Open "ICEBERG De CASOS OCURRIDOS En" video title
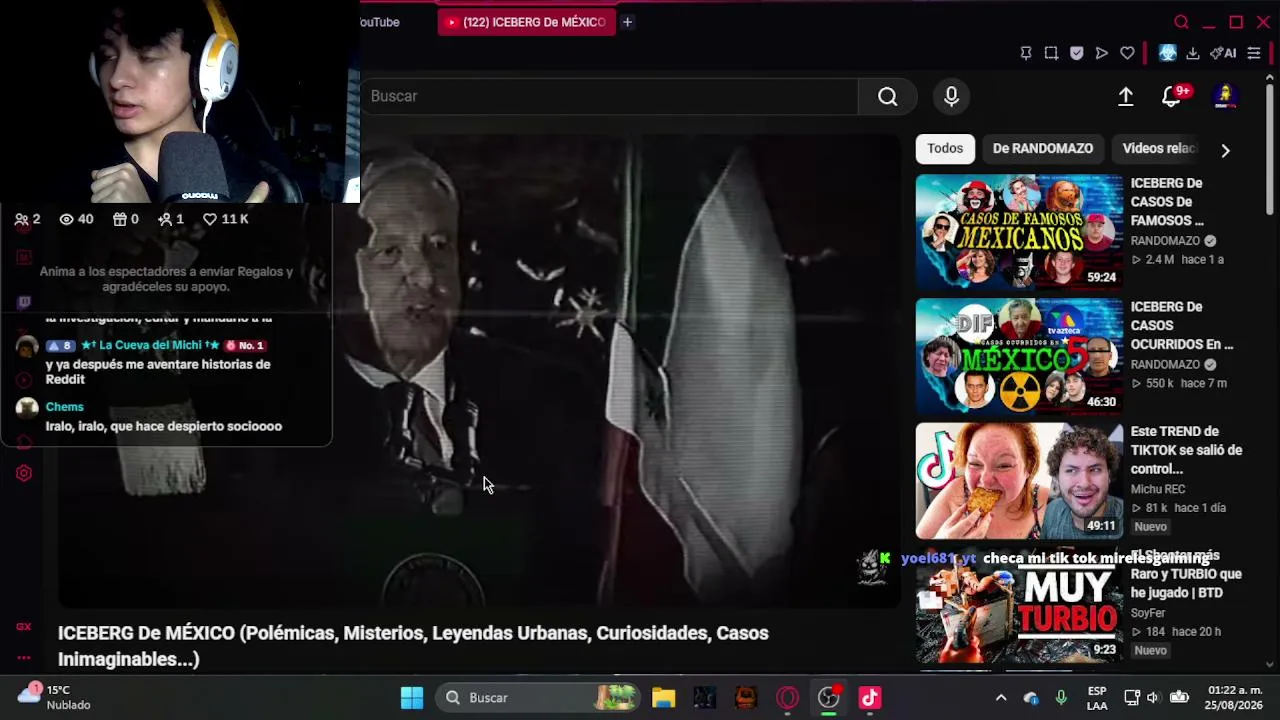This screenshot has height=720, width=1280. 1182,326
